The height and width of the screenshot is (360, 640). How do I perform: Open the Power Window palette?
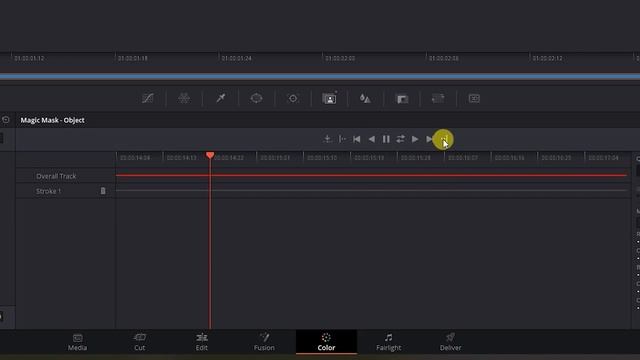tap(256, 98)
